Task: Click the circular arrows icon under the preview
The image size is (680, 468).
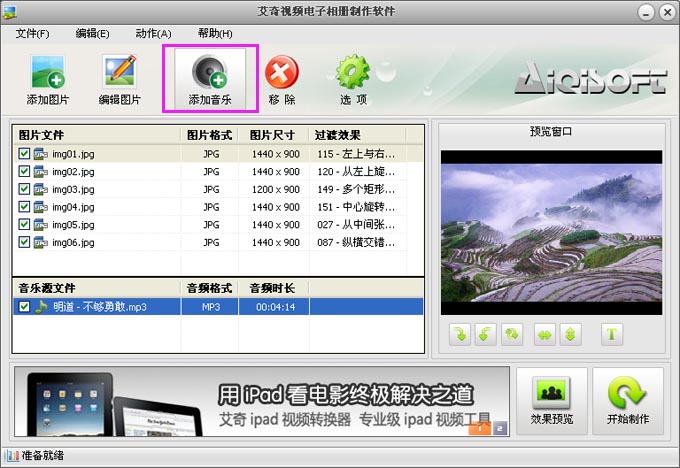Action: tap(512, 334)
